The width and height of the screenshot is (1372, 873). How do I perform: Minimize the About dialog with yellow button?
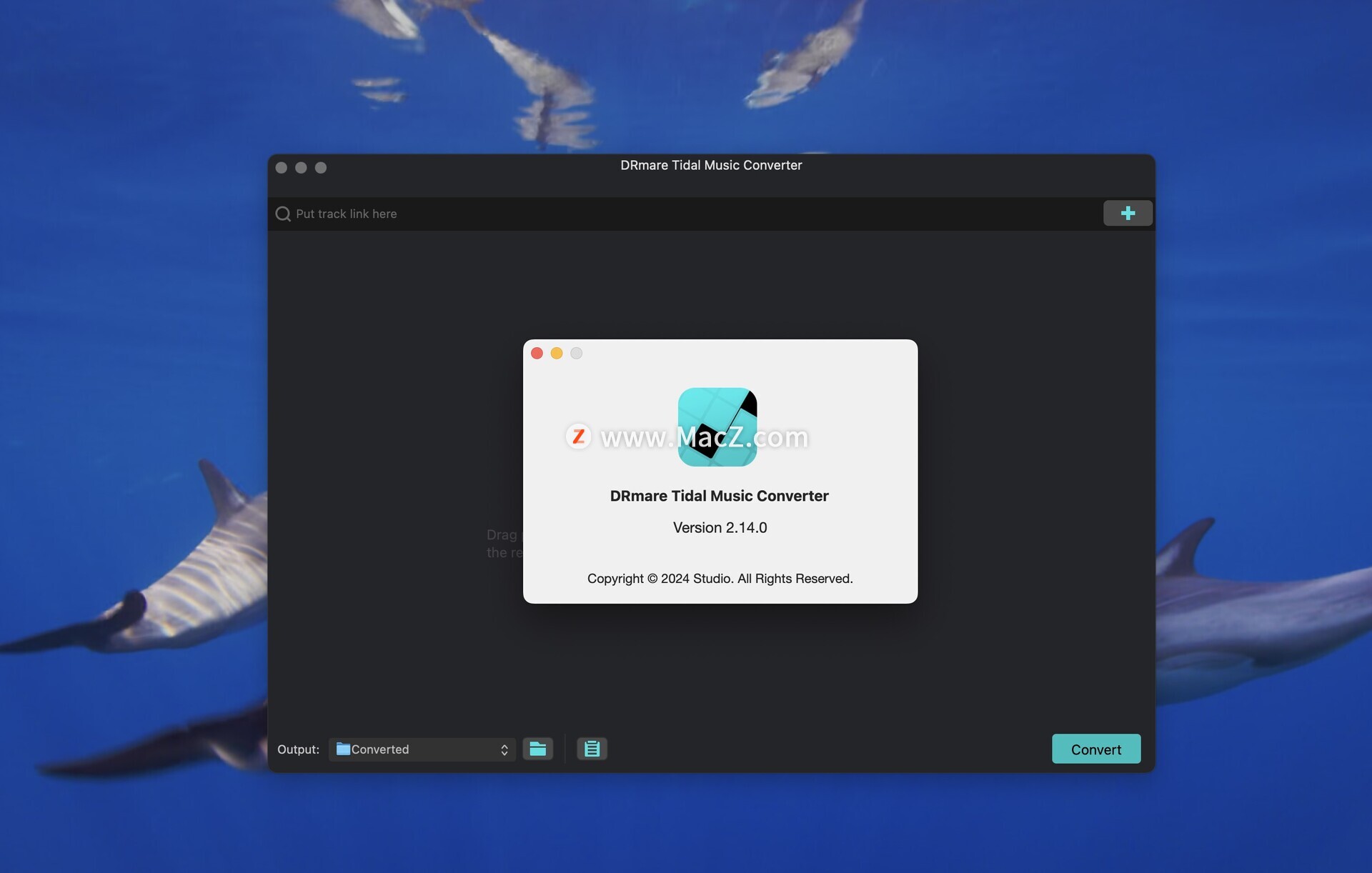click(557, 353)
